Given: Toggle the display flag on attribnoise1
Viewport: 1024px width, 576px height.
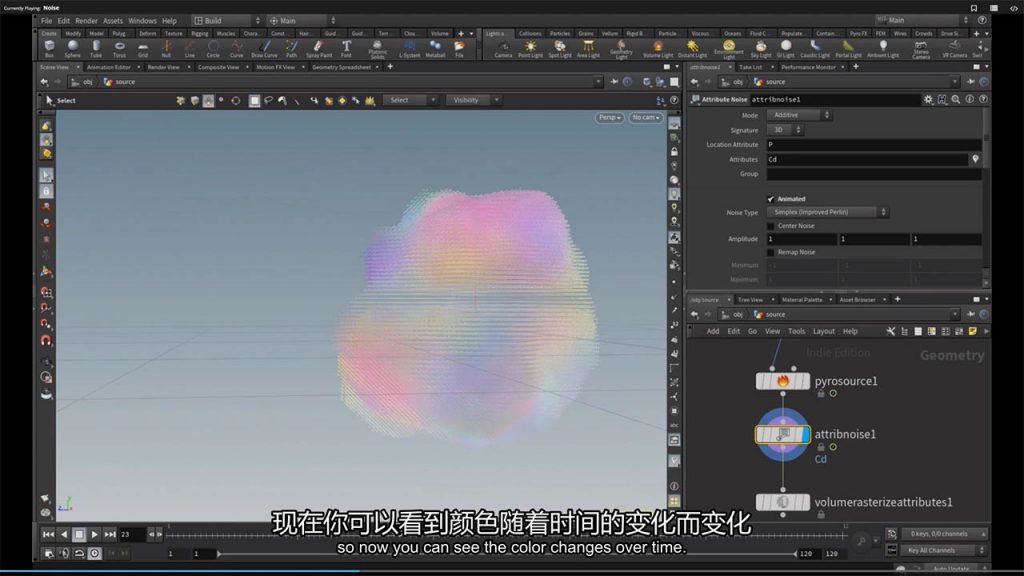Looking at the screenshot, I should 805,434.
